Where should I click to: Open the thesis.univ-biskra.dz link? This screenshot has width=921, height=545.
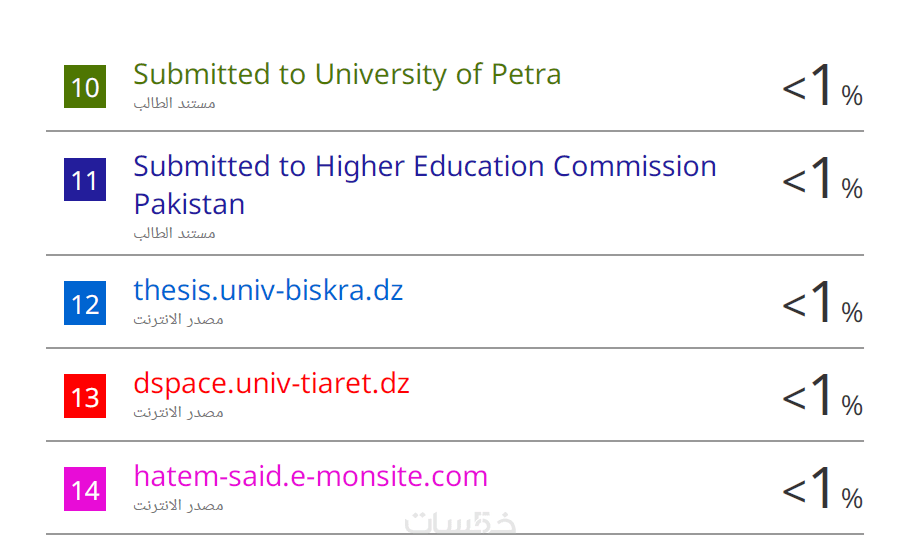(x=268, y=290)
